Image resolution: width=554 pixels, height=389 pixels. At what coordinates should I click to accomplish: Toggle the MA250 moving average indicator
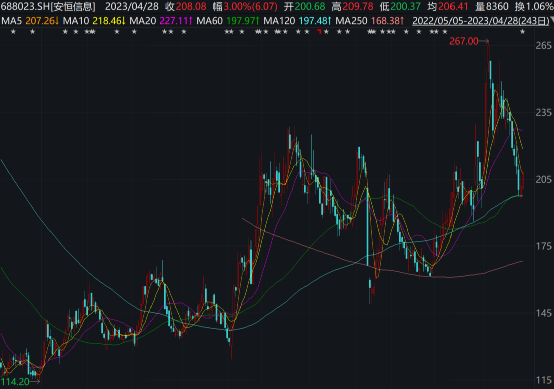pos(351,21)
